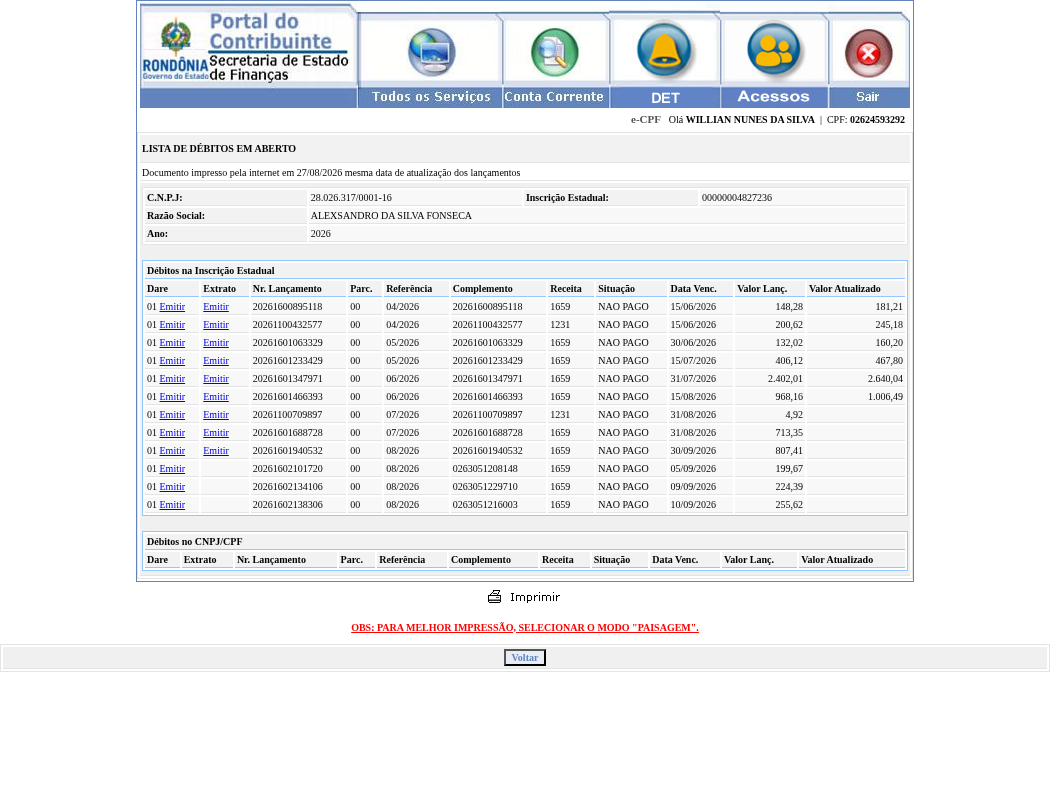Image resolution: width=1050 pixels, height=793 pixels.
Task: Emit Extrato for lançamento 20261100432577
Action: [x=216, y=325]
